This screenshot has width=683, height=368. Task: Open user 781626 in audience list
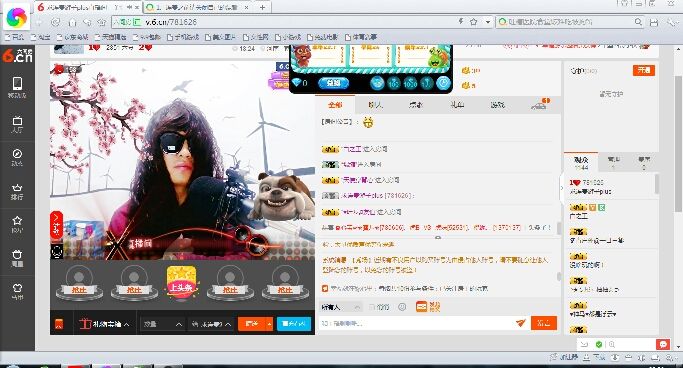click(x=610, y=186)
